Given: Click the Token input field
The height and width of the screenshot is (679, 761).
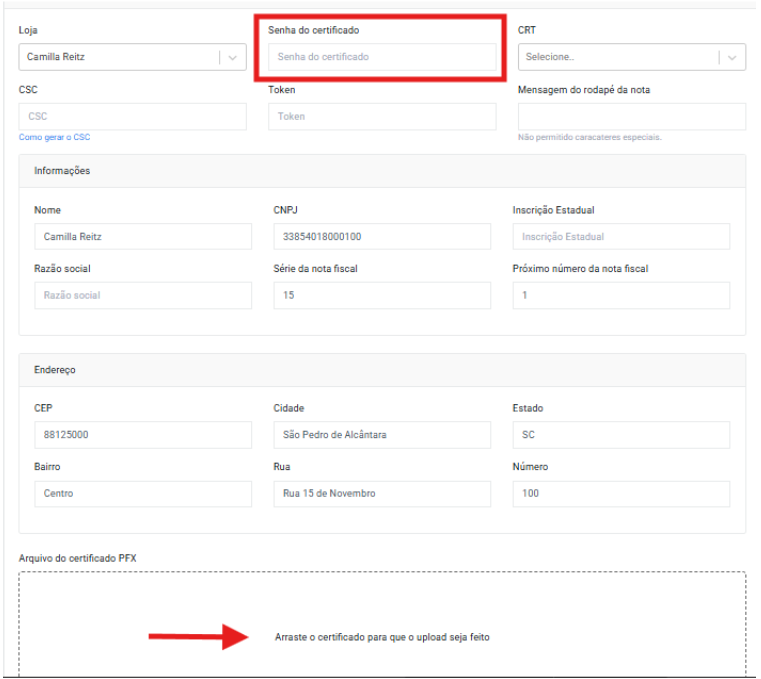Looking at the screenshot, I should 382,117.
